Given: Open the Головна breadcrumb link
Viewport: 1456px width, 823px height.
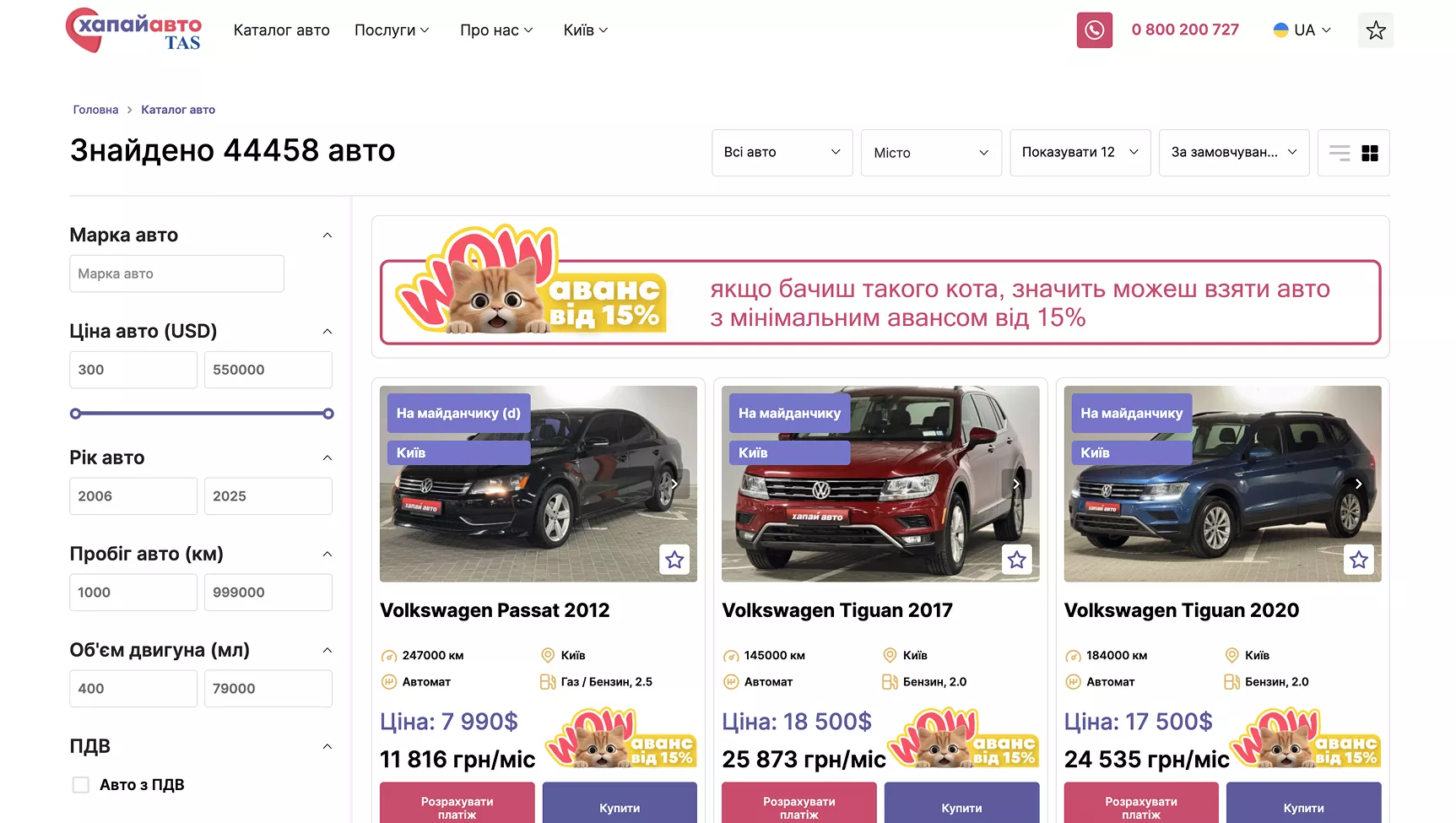Looking at the screenshot, I should (95, 109).
